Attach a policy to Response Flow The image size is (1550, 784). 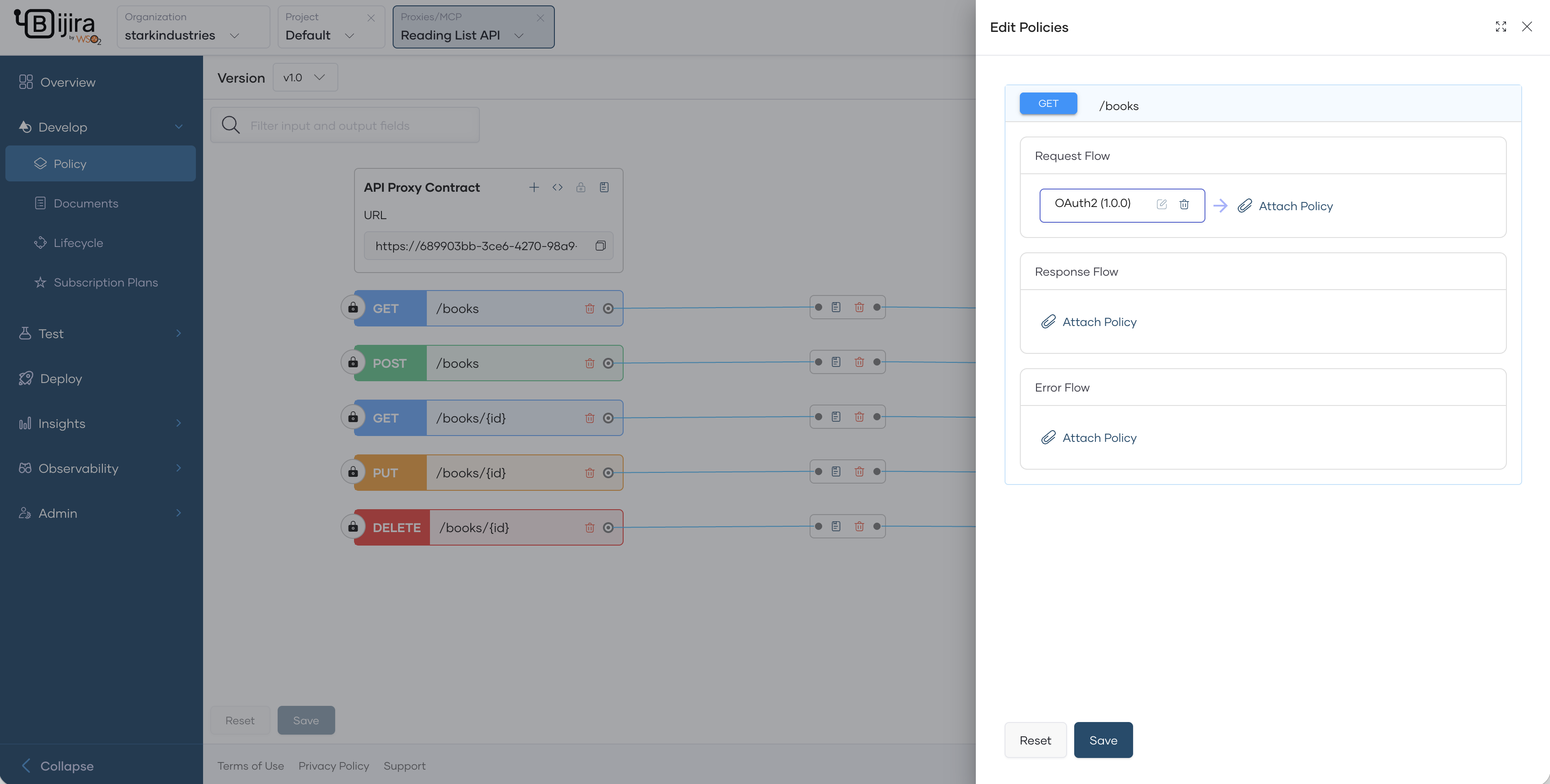coord(1089,322)
